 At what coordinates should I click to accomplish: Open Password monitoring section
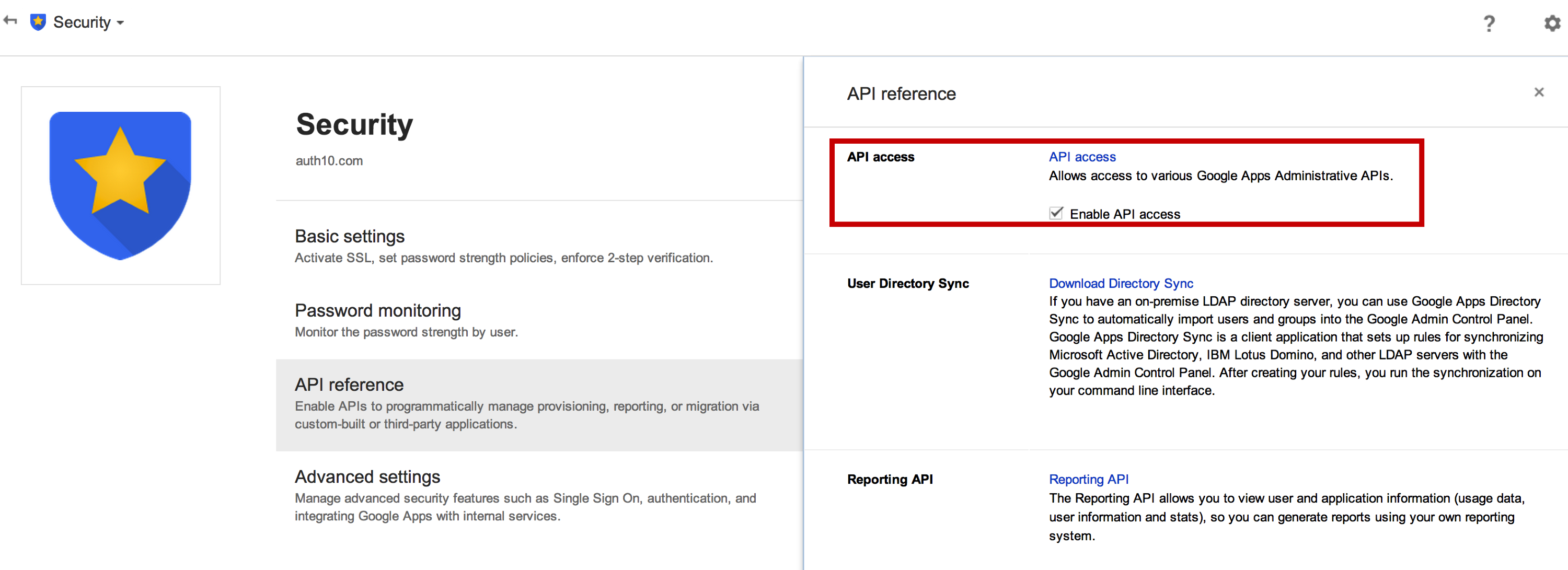377,310
